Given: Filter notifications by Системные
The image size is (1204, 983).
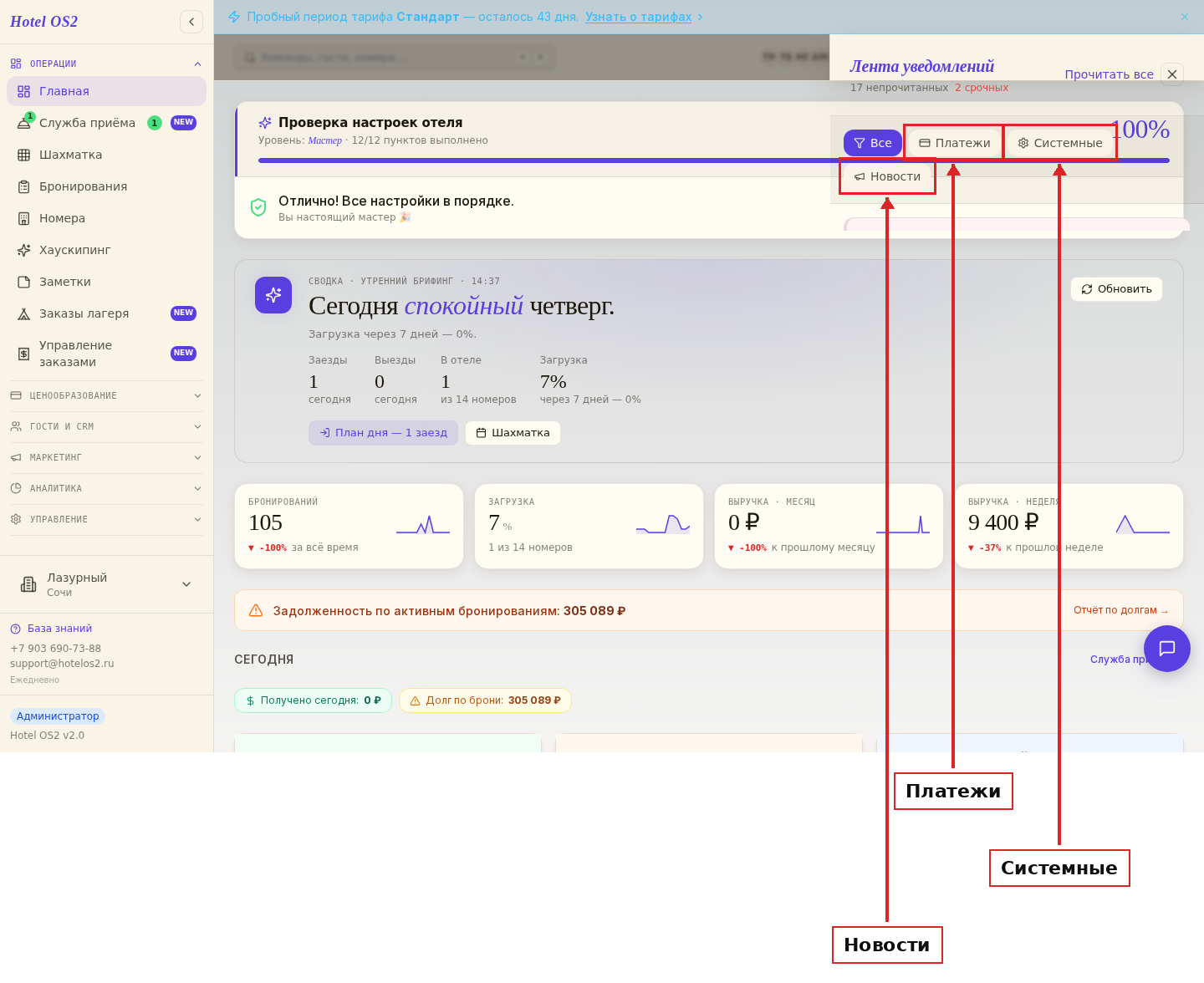Looking at the screenshot, I should tap(1060, 143).
